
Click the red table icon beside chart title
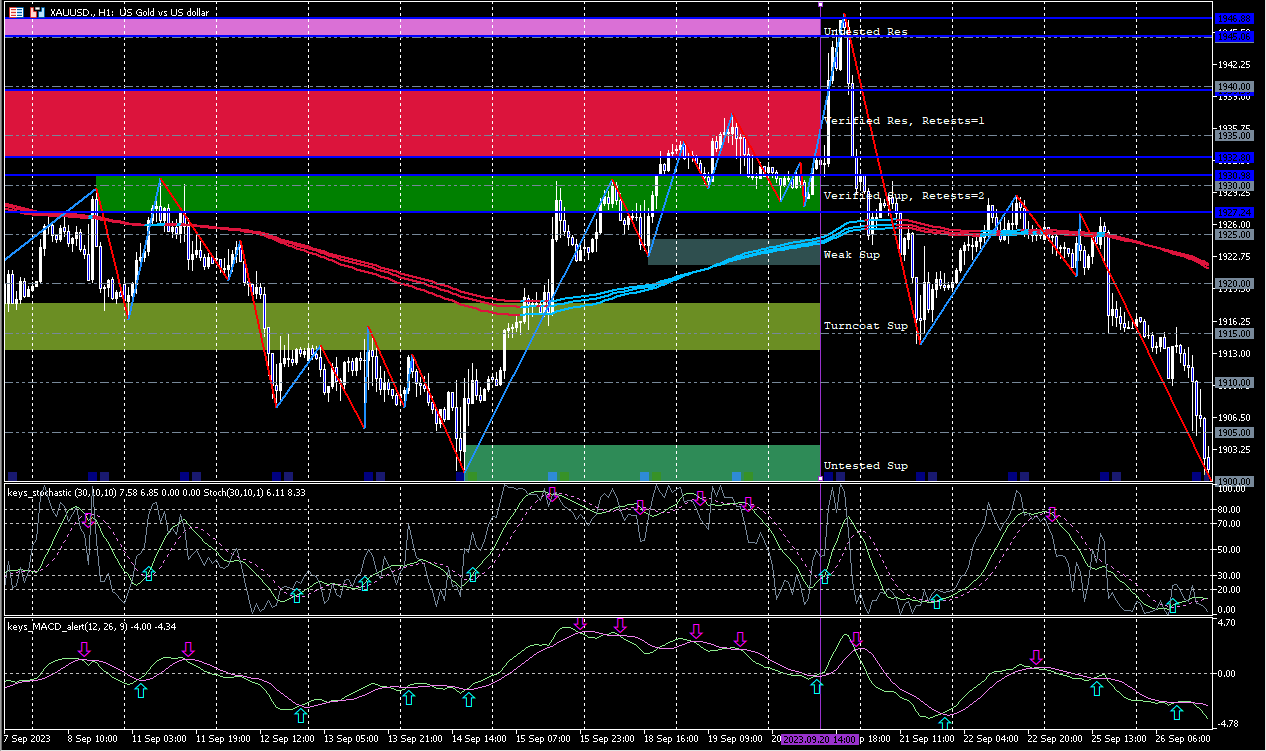tap(16, 12)
